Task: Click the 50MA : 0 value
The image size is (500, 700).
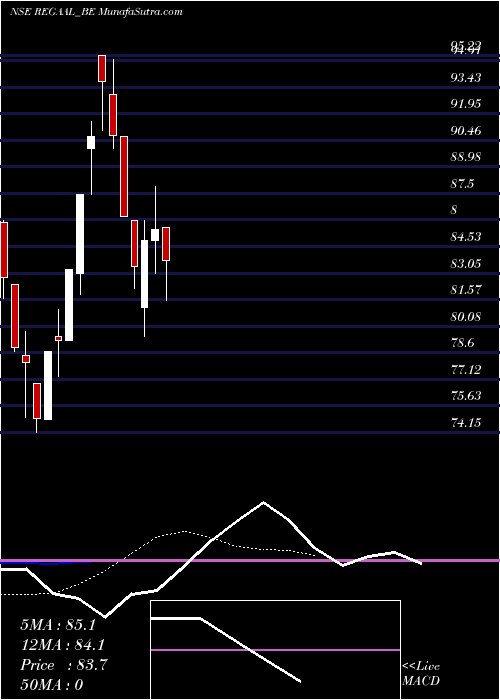Action: (52, 685)
